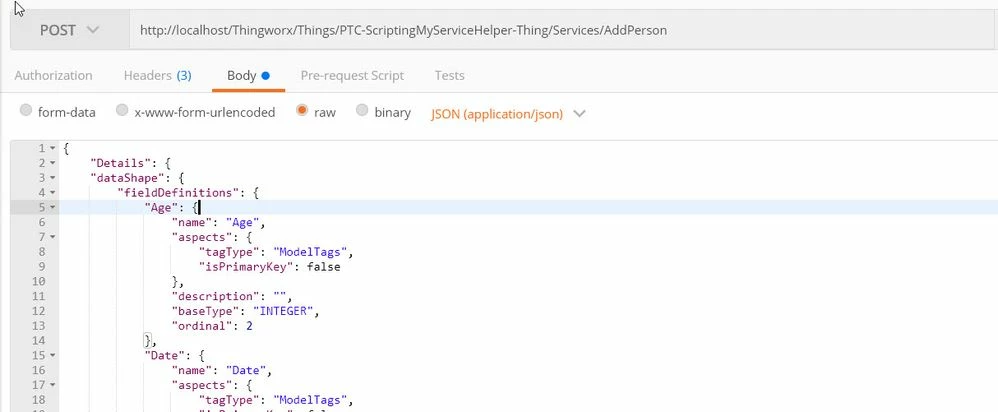Open the JSON (application/json) type dropdown
Image resolution: width=998 pixels, height=412 pixels.
click(x=508, y=113)
